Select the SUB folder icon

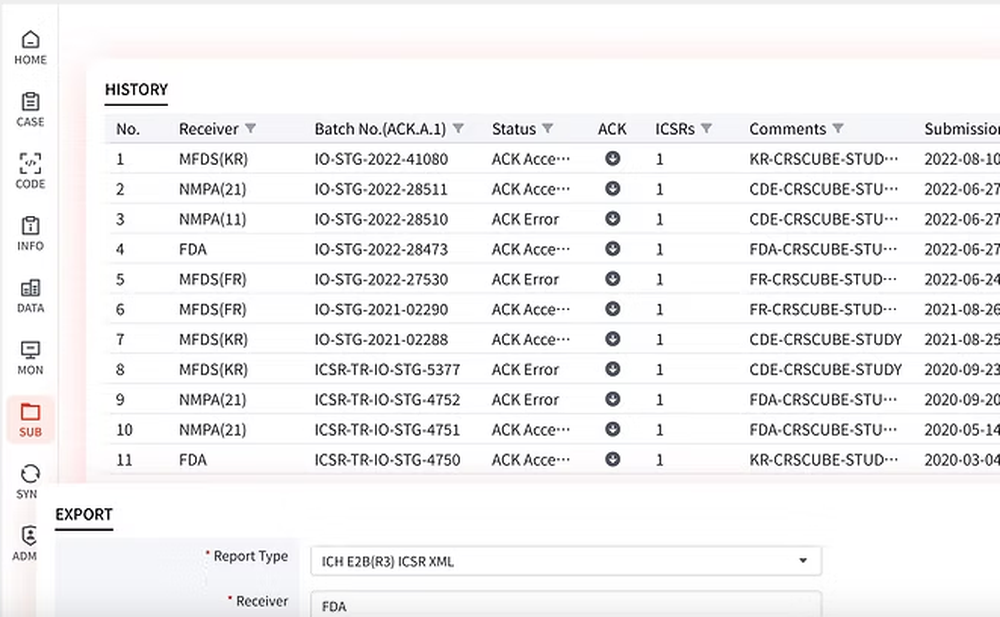click(30, 419)
